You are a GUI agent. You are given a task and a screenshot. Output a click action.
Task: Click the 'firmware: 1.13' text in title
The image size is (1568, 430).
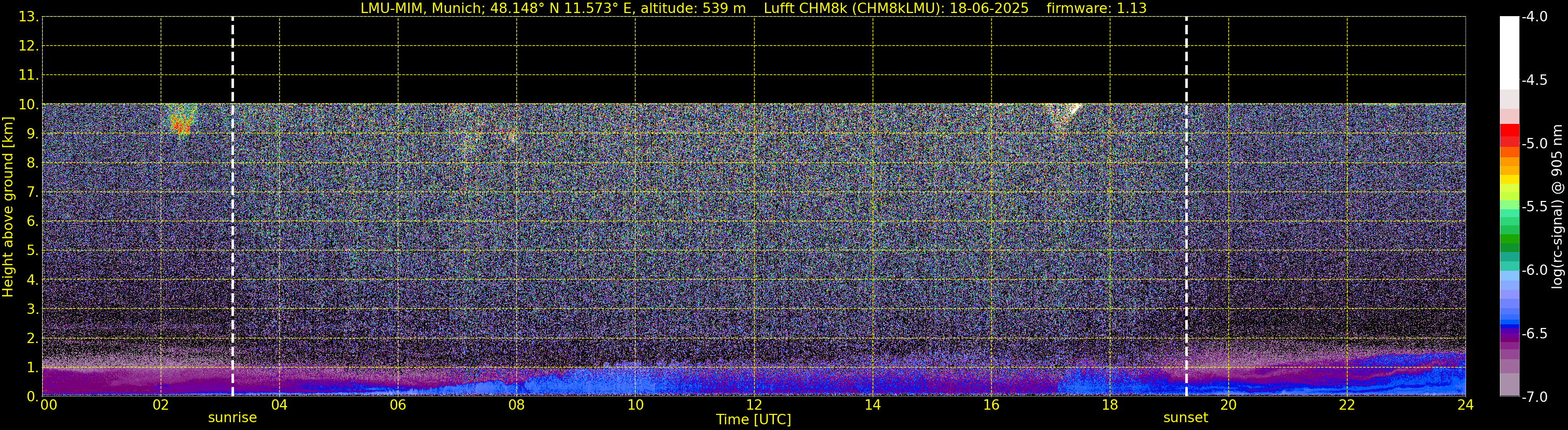[1096, 8]
